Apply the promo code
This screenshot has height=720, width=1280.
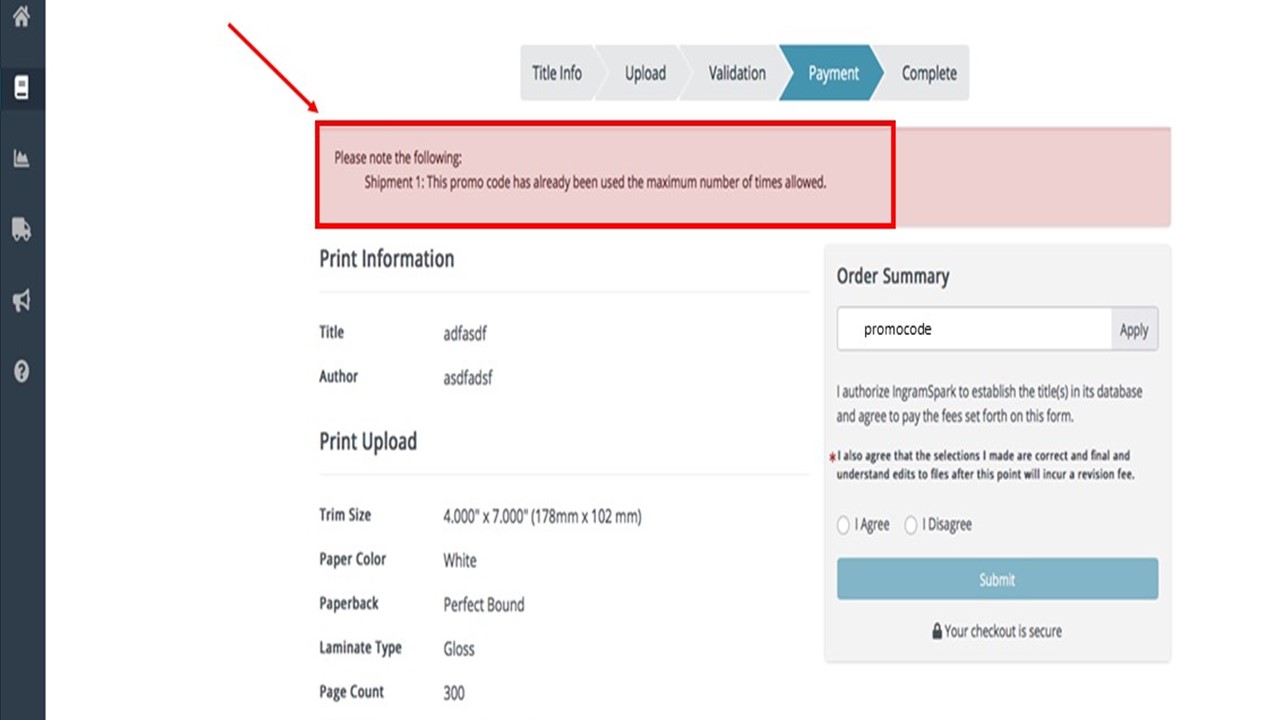(x=1134, y=330)
